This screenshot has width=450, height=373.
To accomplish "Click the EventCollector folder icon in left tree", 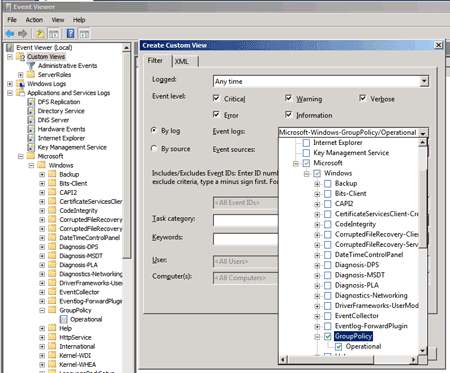I will click(x=52, y=292).
